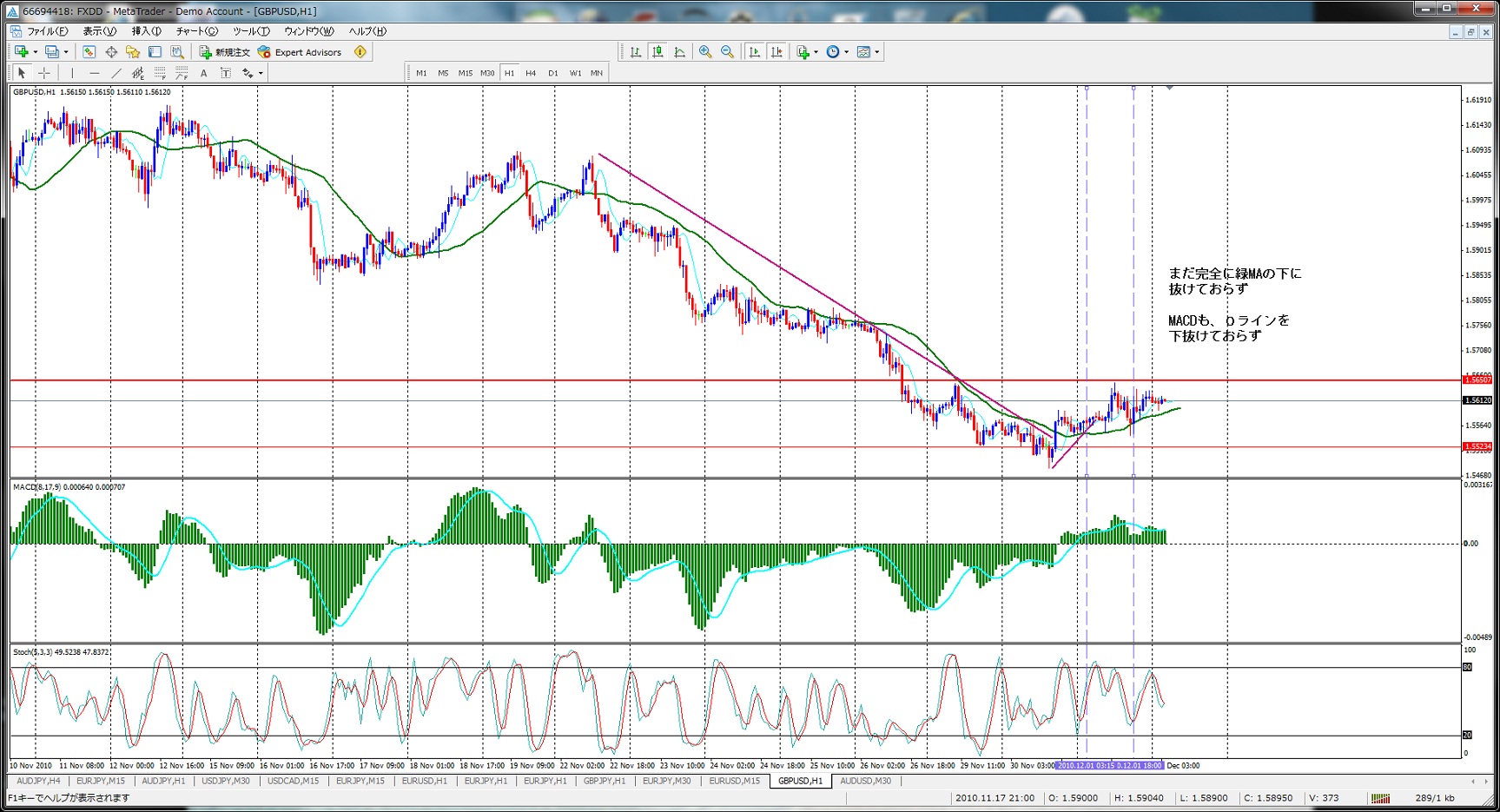This screenshot has width=1500, height=812.
Task: Click the yellow diamond alert icon
Action: click(x=360, y=52)
